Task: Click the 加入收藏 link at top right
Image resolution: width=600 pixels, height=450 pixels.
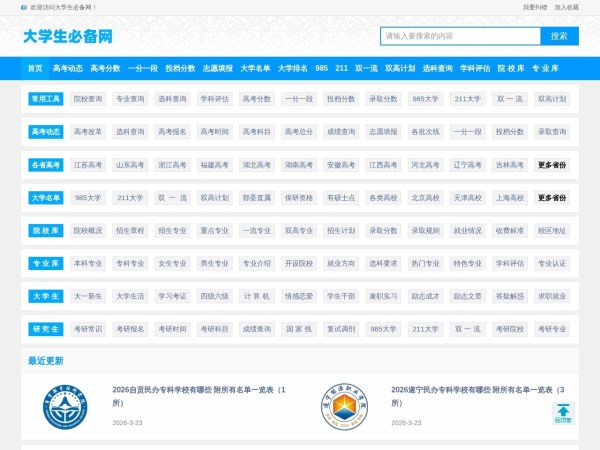Action: [x=566, y=7]
